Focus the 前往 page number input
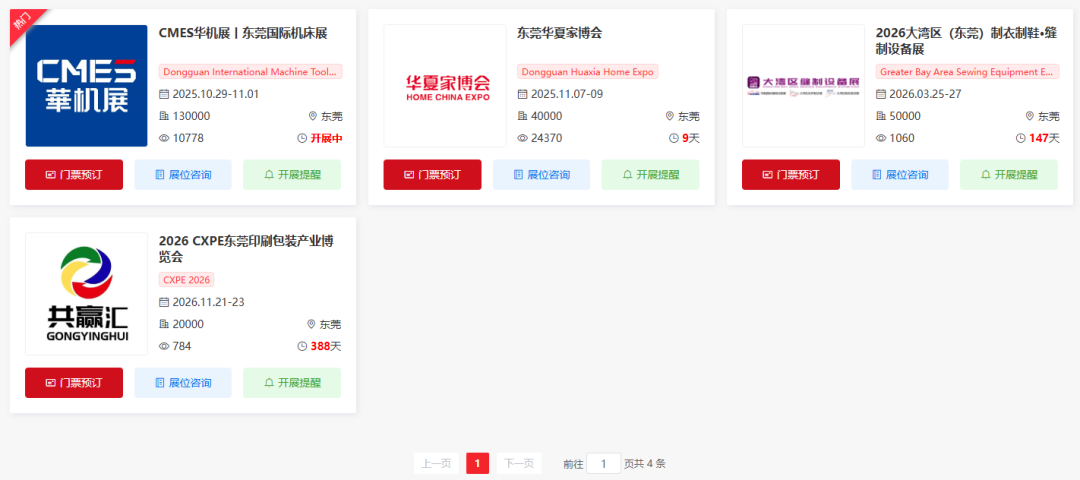This screenshot has height=480, width=1080. point(603,463)
